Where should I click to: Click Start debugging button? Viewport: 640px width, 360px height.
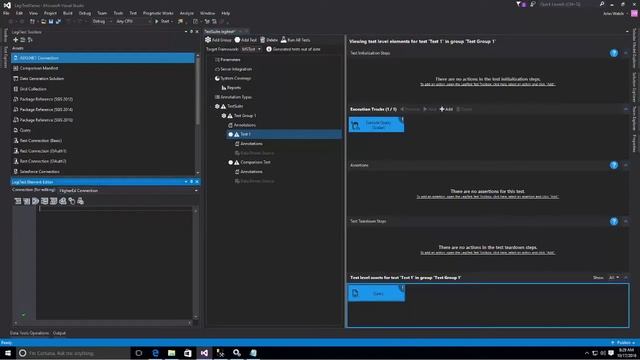(x=163, y=21)
